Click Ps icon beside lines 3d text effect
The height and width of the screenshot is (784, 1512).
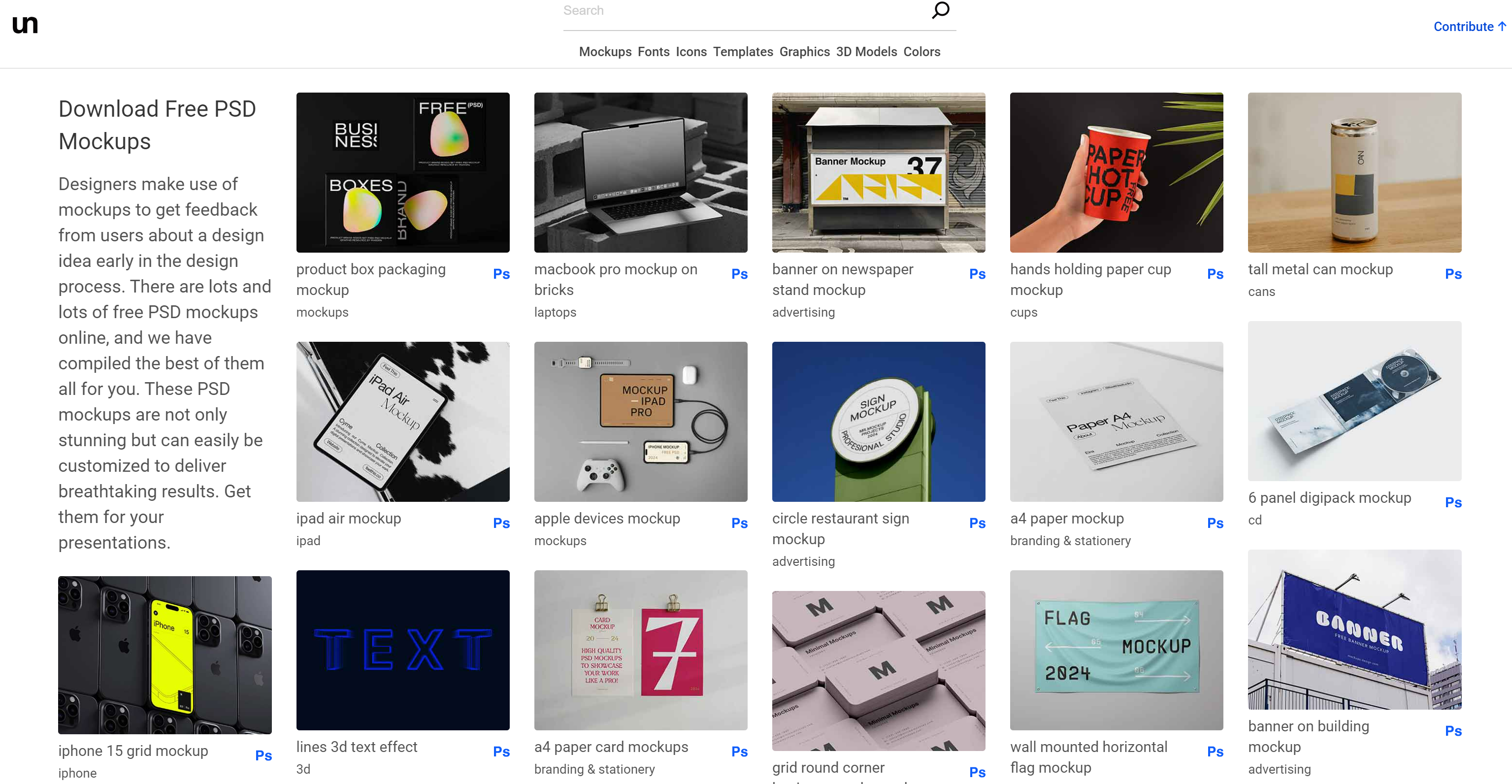tap(501, 751)
